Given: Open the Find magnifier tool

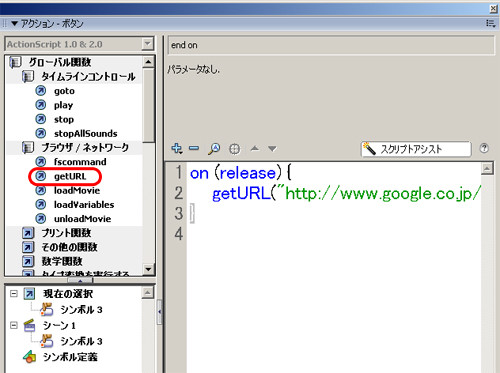Looking at the screenshot, I should (x=214, y=149).
